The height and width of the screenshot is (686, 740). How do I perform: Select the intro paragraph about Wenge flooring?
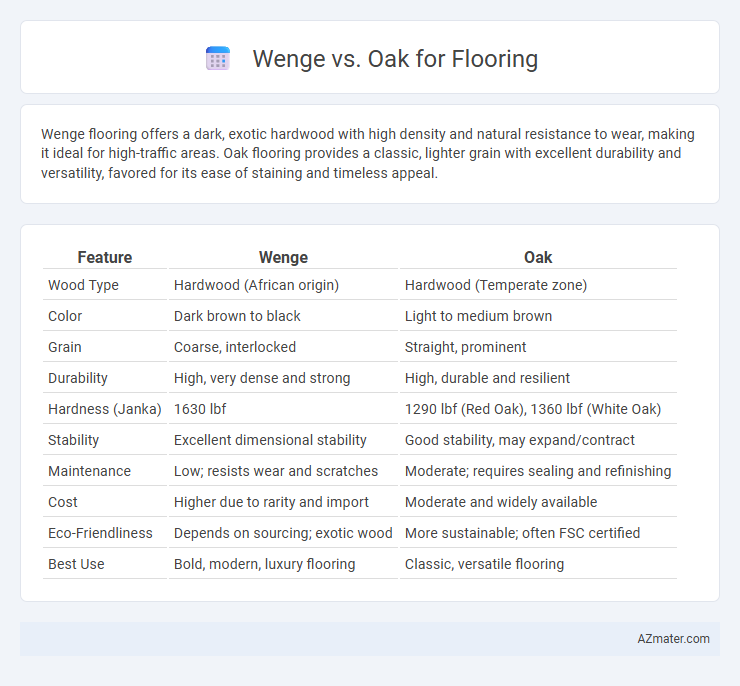(x=368, y=153)
